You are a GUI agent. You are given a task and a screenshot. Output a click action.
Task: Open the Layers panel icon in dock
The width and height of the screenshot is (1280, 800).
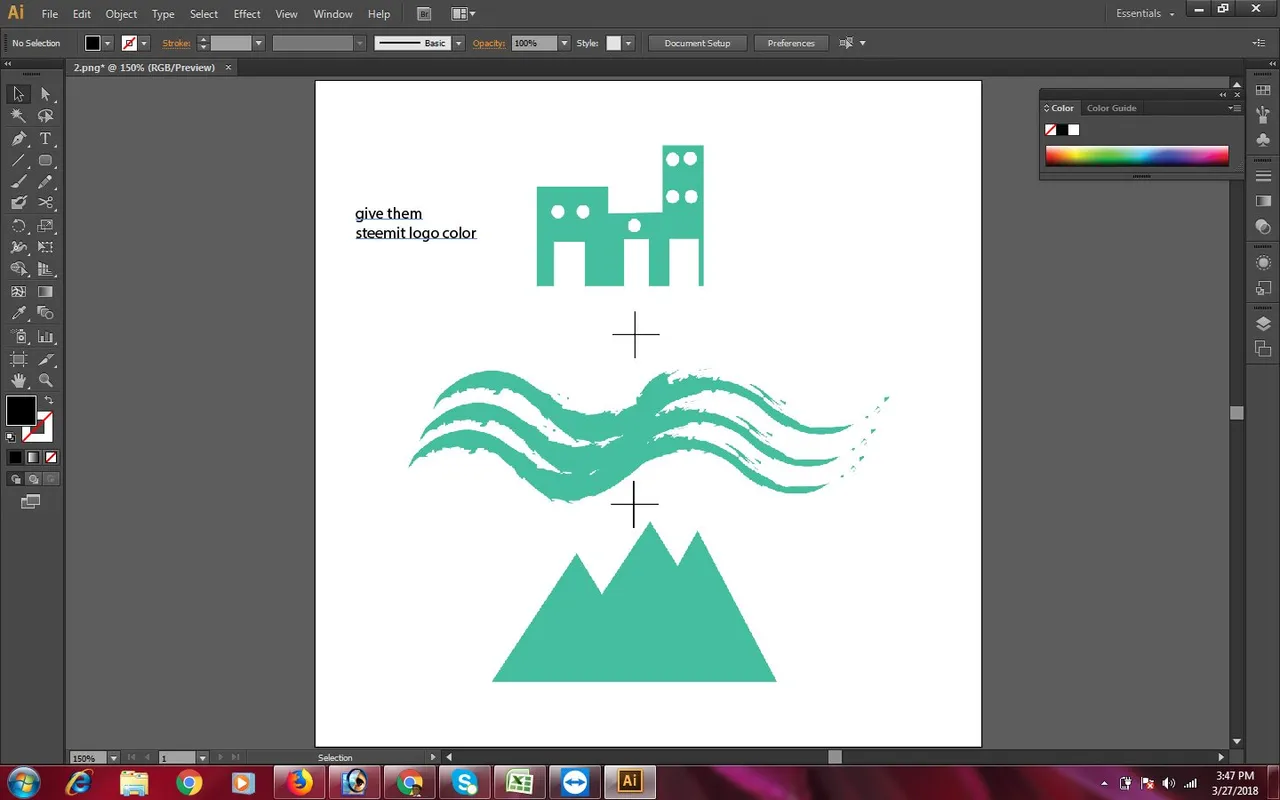1263,324
